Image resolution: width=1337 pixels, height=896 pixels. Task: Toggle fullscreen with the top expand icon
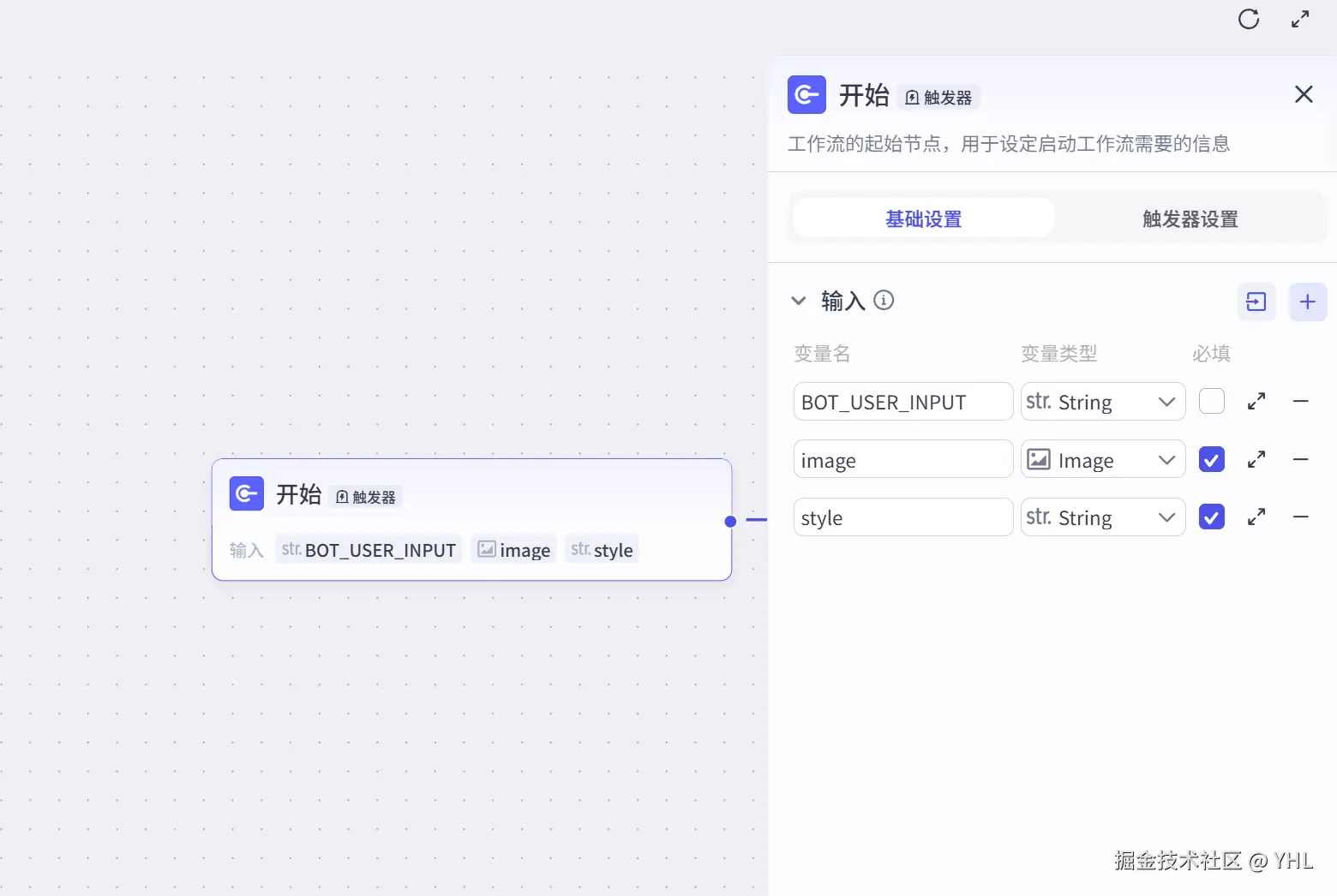coord(1300,19)
